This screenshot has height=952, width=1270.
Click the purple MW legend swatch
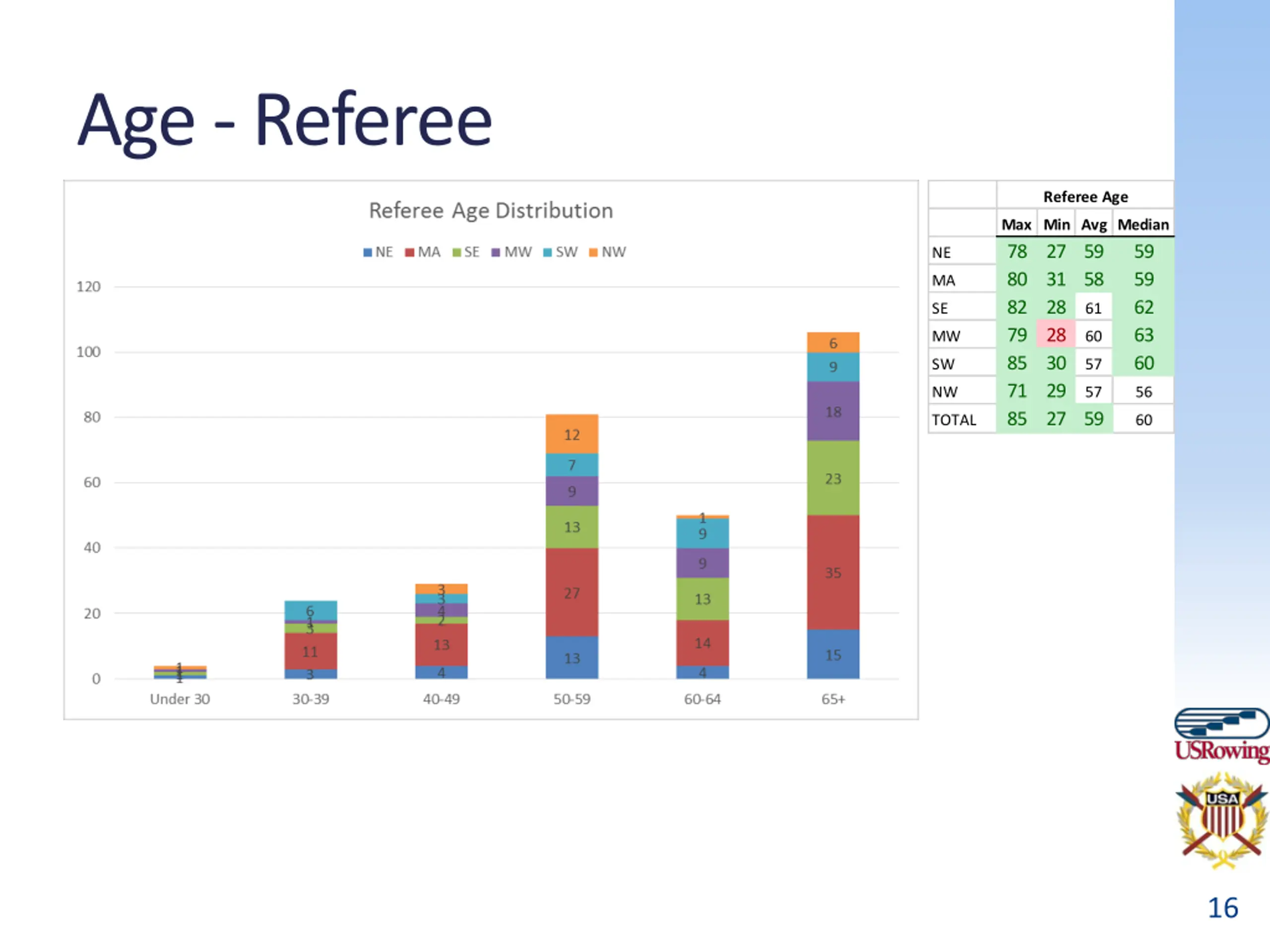[496, 252]
